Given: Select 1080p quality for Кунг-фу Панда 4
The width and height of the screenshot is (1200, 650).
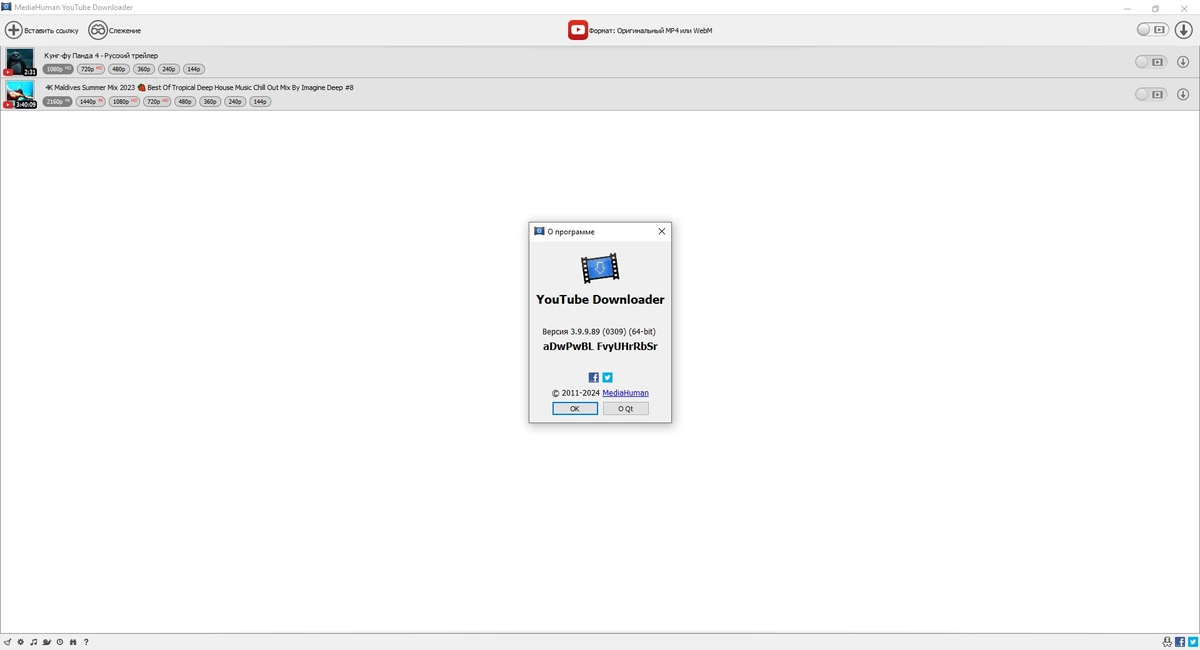Looking at the screenshot, I should [x=58, y=69].
